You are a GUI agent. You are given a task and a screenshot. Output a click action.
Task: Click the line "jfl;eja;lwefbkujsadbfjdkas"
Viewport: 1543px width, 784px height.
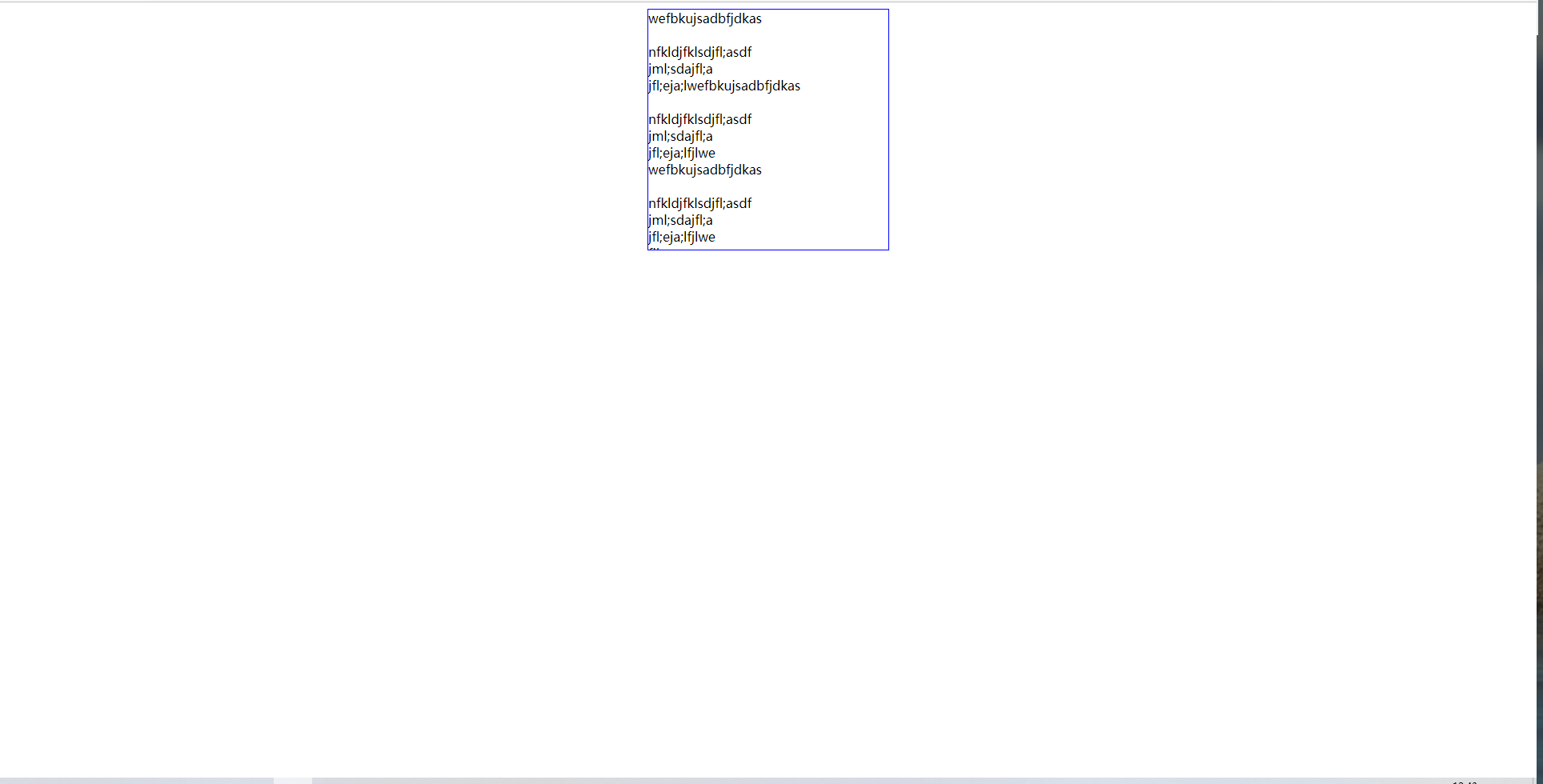pyautogui.click(x=724, y=86)
